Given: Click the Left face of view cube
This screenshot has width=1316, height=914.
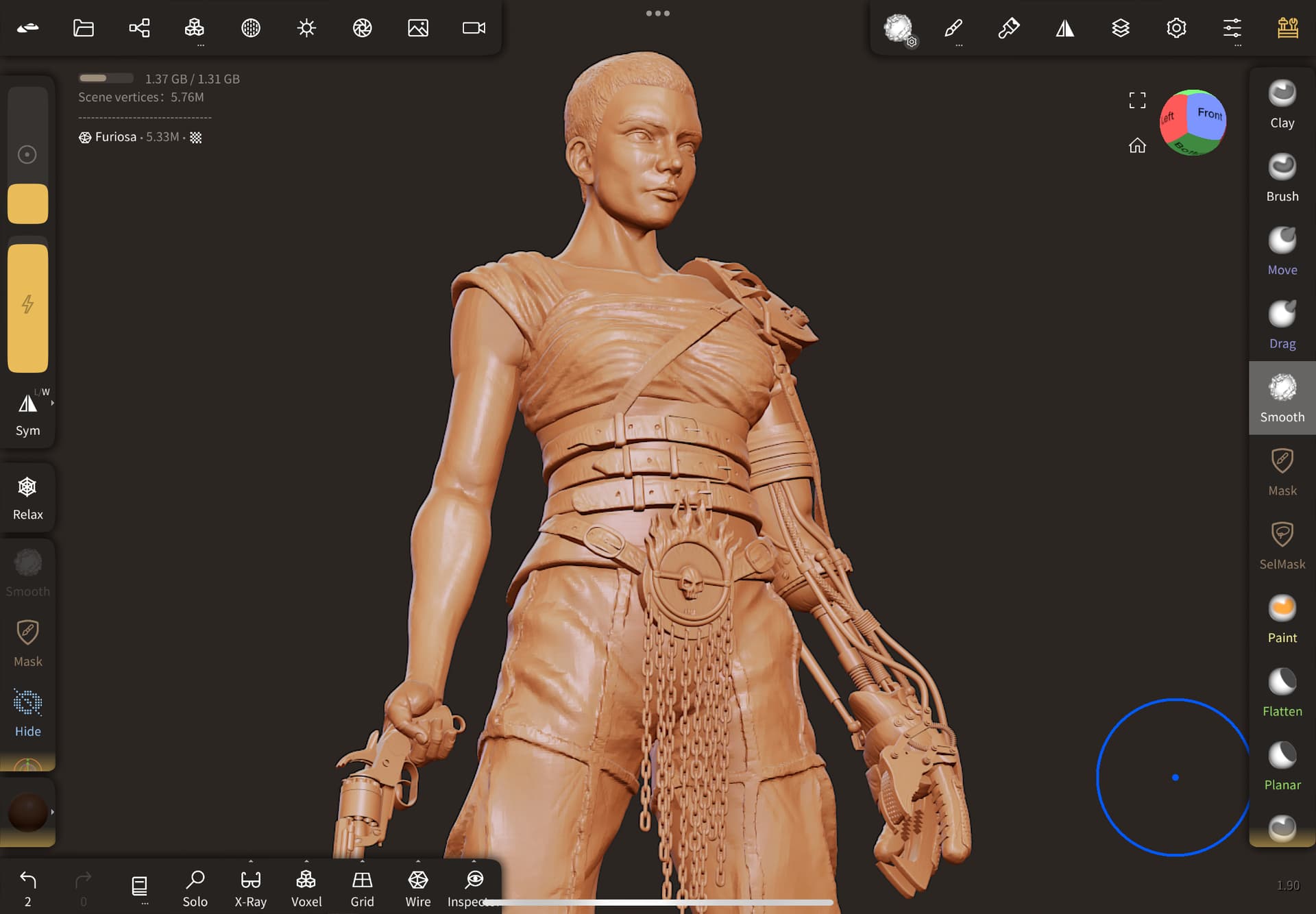Looking at the screenshot, I should point(1171,119).
